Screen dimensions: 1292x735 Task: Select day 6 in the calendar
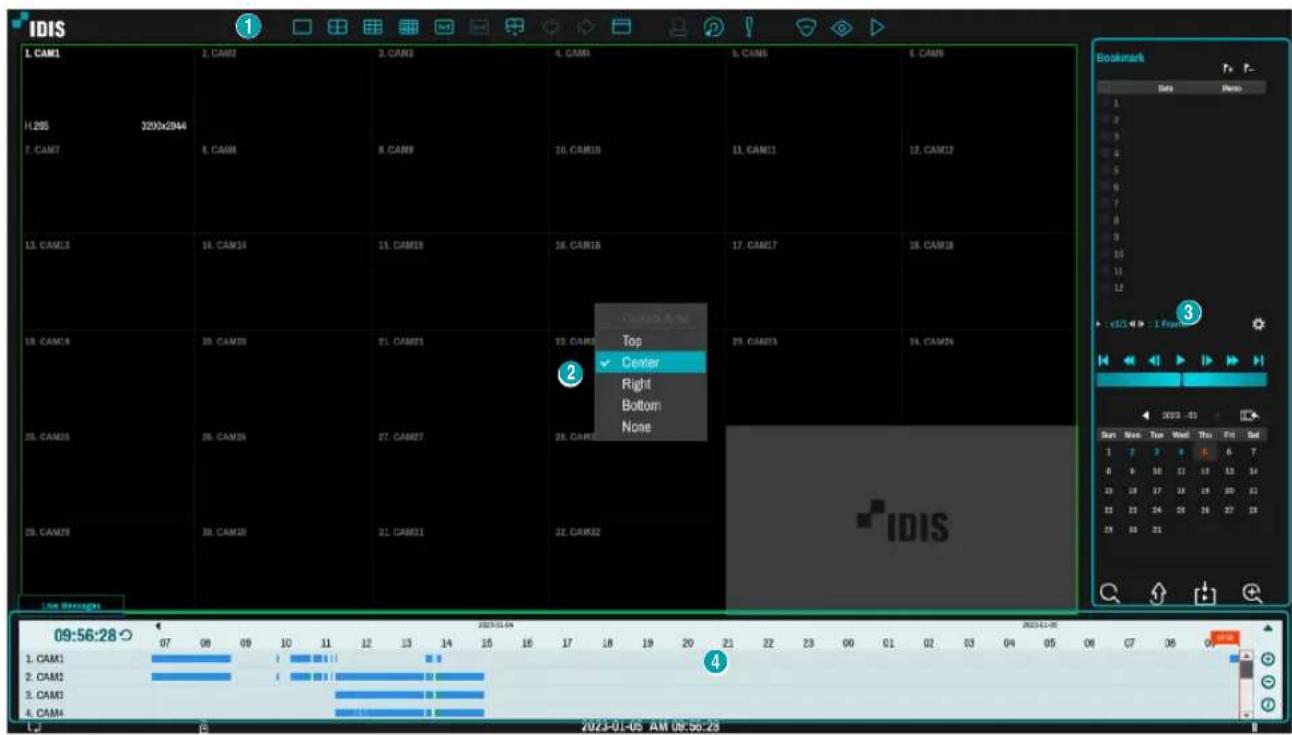click(x=1229, y=452)
